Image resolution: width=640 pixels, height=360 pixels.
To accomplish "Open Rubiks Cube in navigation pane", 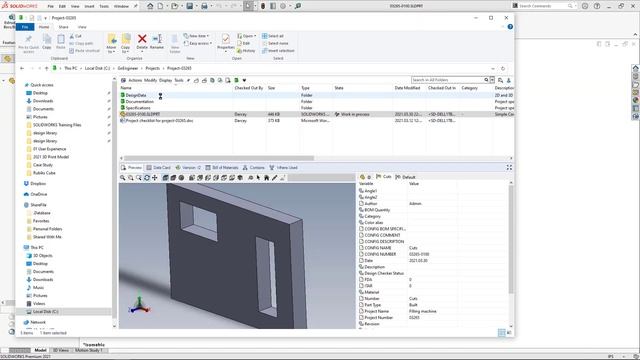I will point(44,173).
